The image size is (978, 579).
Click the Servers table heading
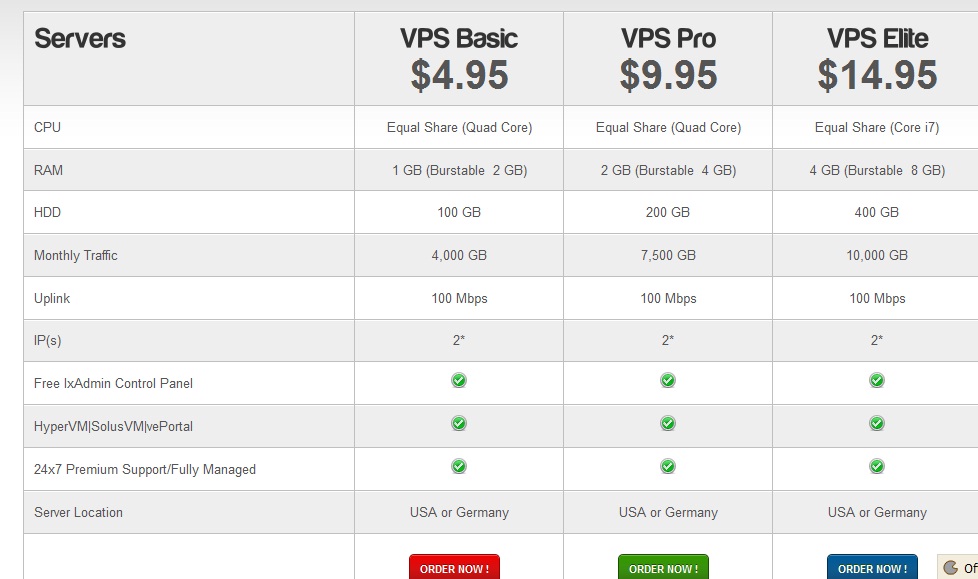80,39
